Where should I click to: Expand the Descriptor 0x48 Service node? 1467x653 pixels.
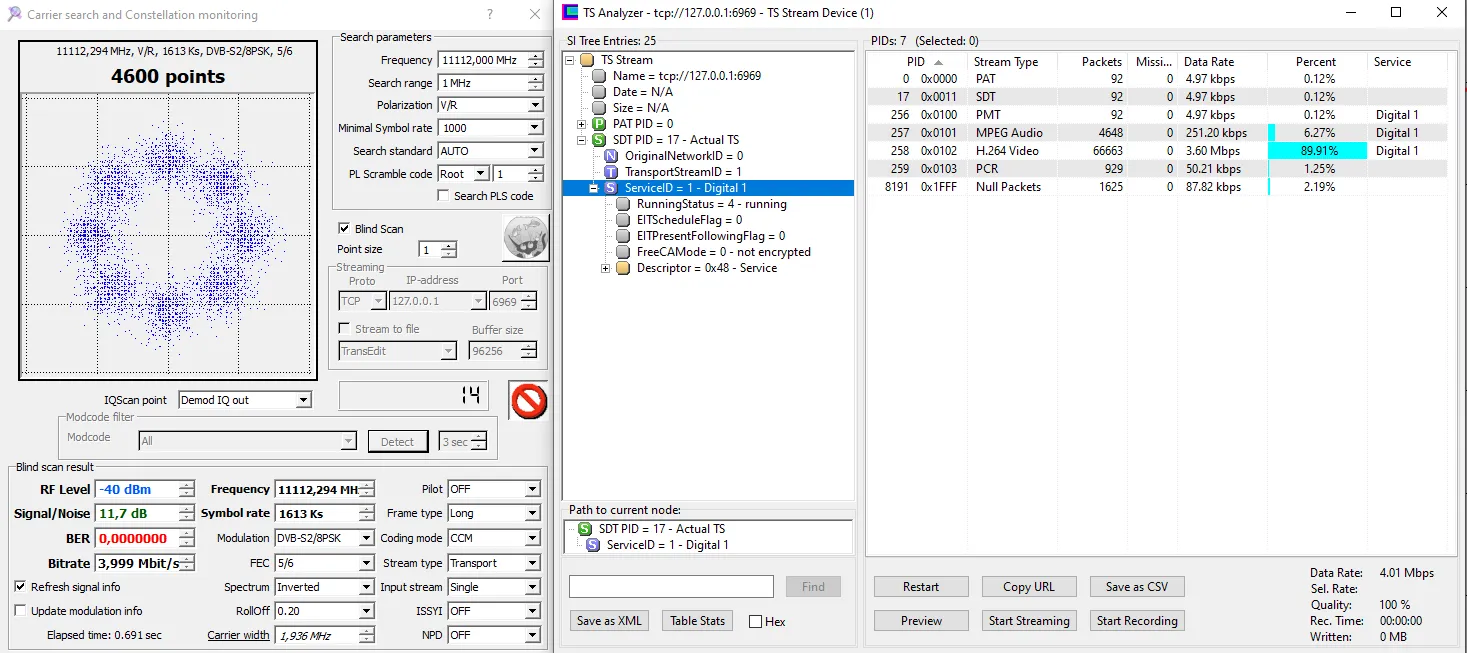(606, 268)
